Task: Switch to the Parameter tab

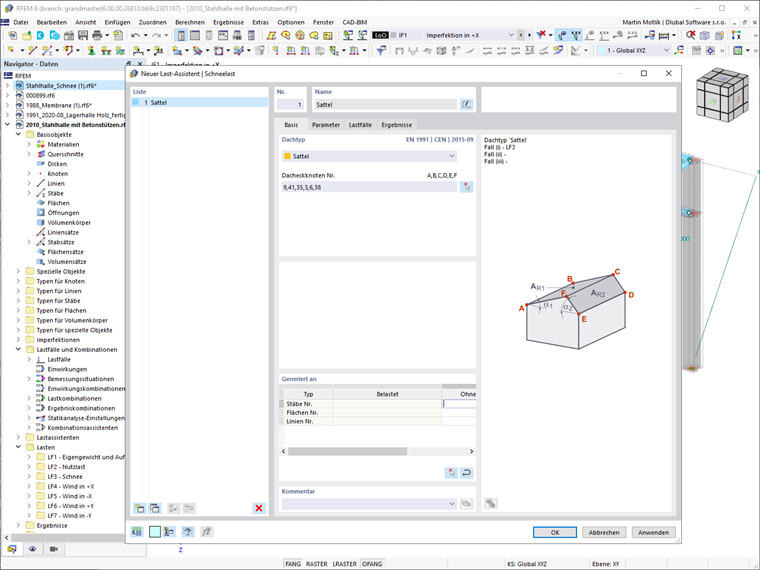Action: (x=326, y=125)
